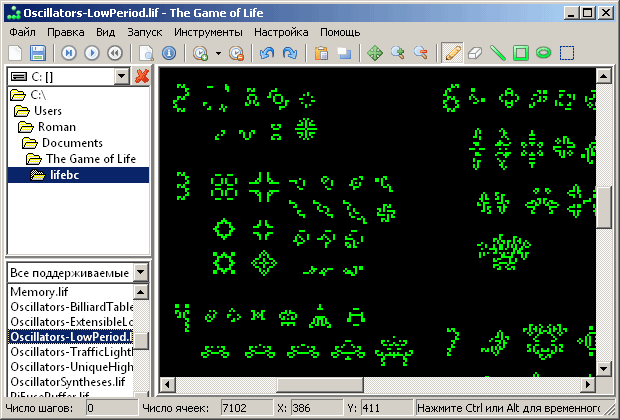Click the X coordinate field showing 386
620x420 pixels.
point(317,408)
